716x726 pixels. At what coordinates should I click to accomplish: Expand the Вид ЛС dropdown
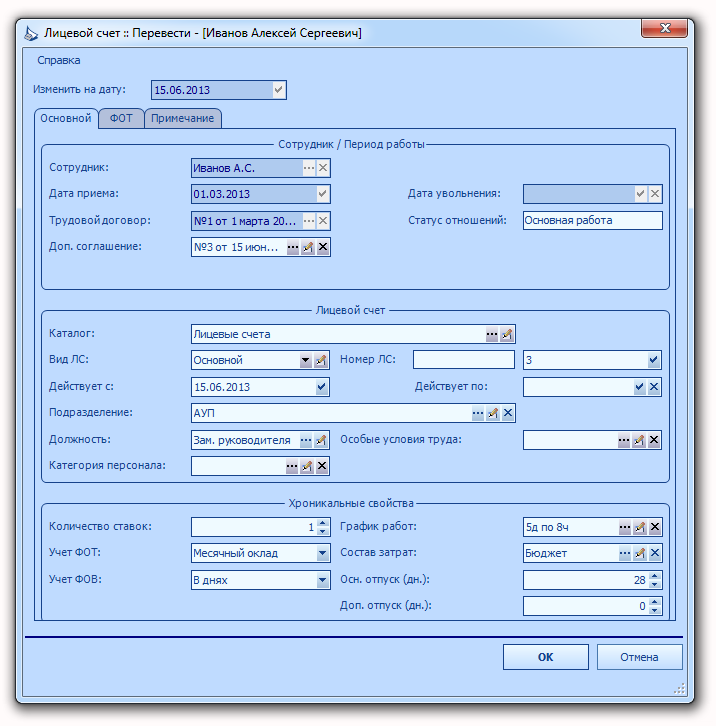pos(305,360)
